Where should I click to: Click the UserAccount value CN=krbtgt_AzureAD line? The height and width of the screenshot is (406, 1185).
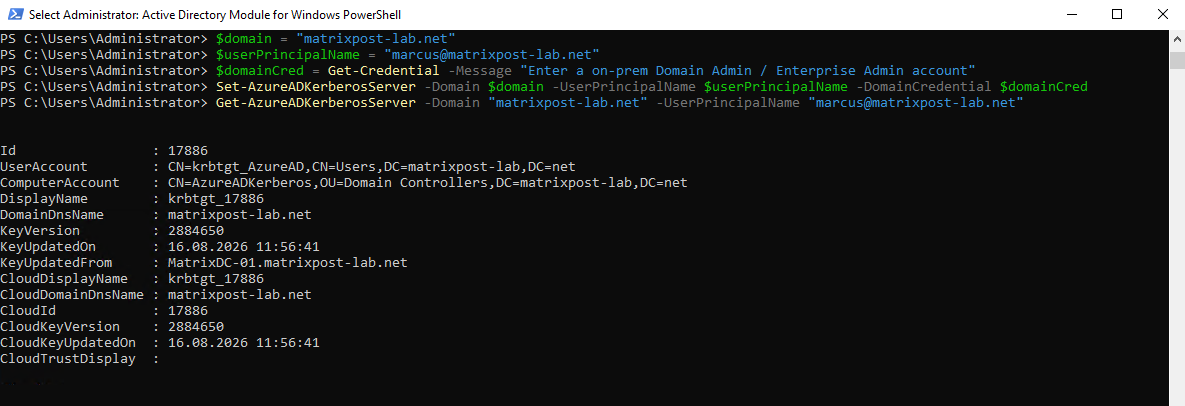click(x=372, y=166)
